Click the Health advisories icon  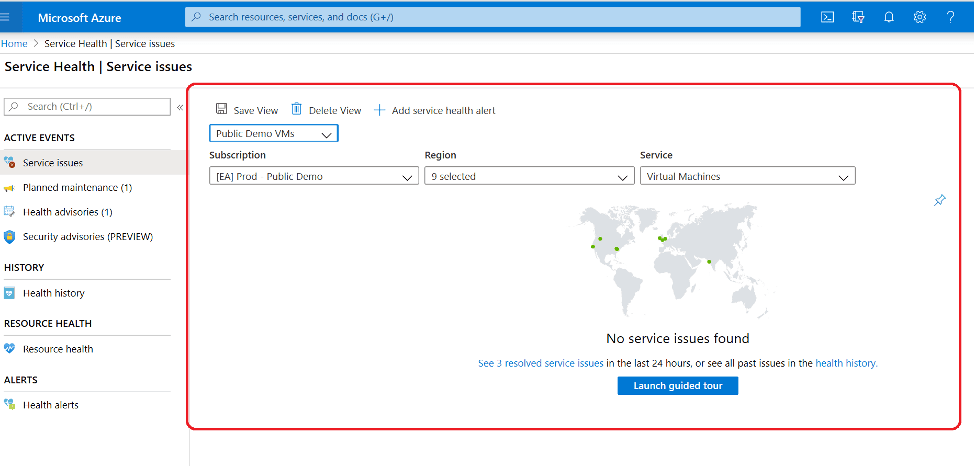9,212
